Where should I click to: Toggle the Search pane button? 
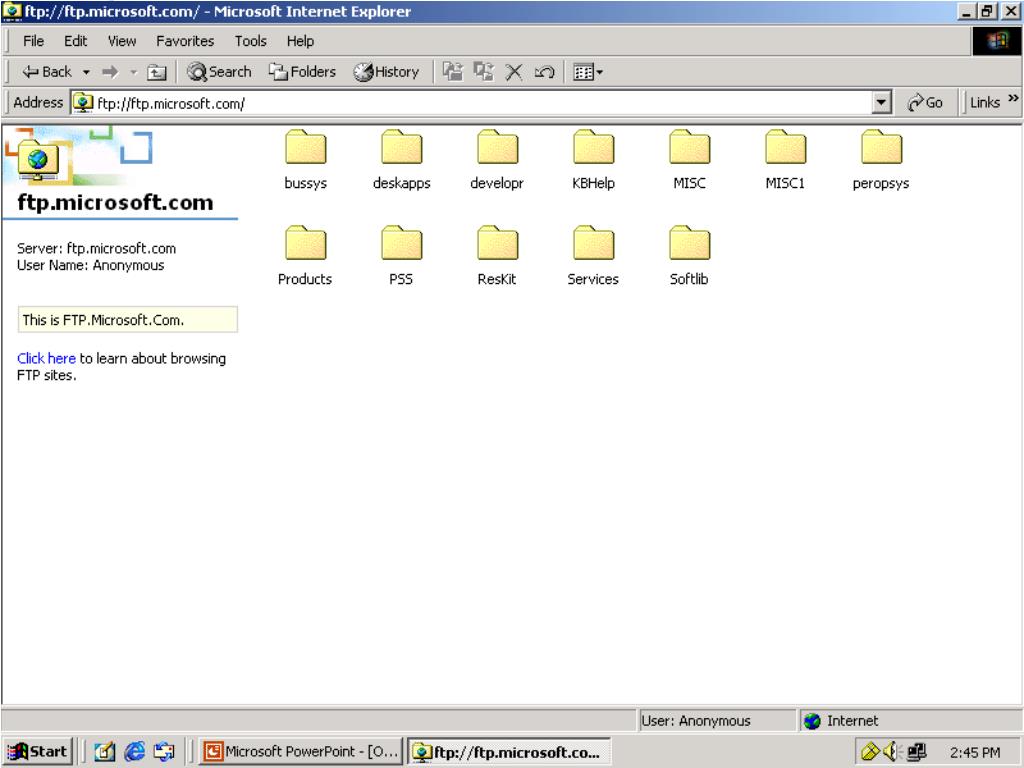click(x=220, y=72)
